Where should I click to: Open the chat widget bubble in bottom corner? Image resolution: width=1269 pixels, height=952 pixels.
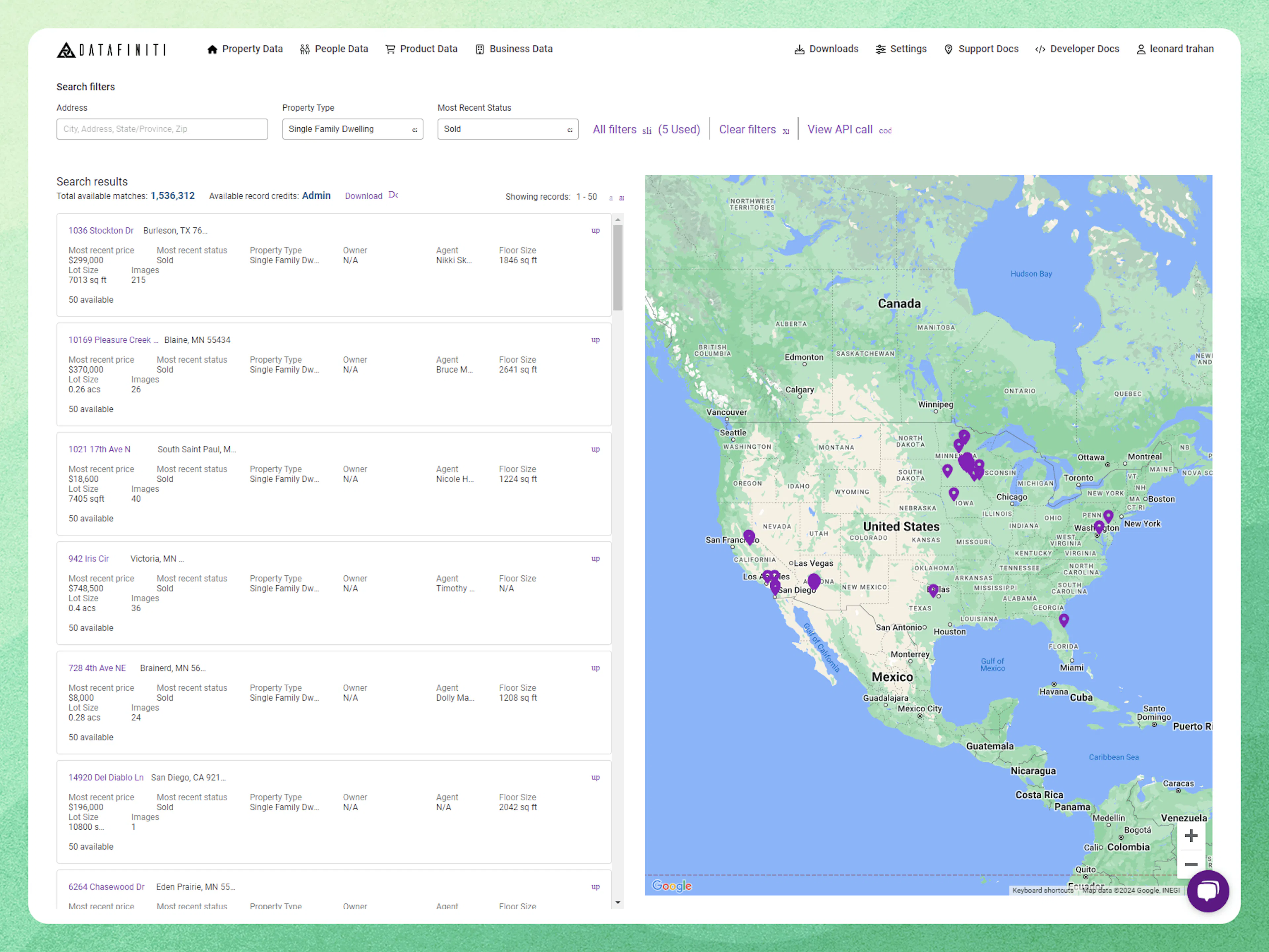pos(1208,891)
